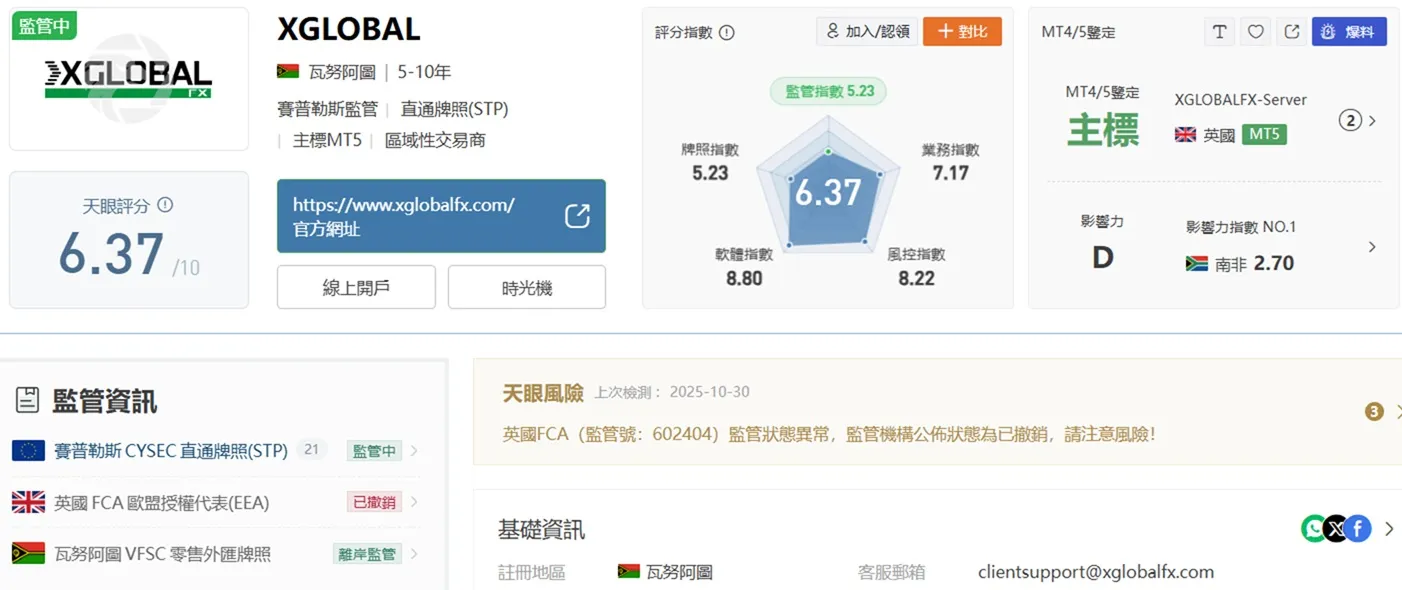The width and height of the screenshot is (1402, 590).
Task: Click the 時光機 button
Action: point(527,287)
